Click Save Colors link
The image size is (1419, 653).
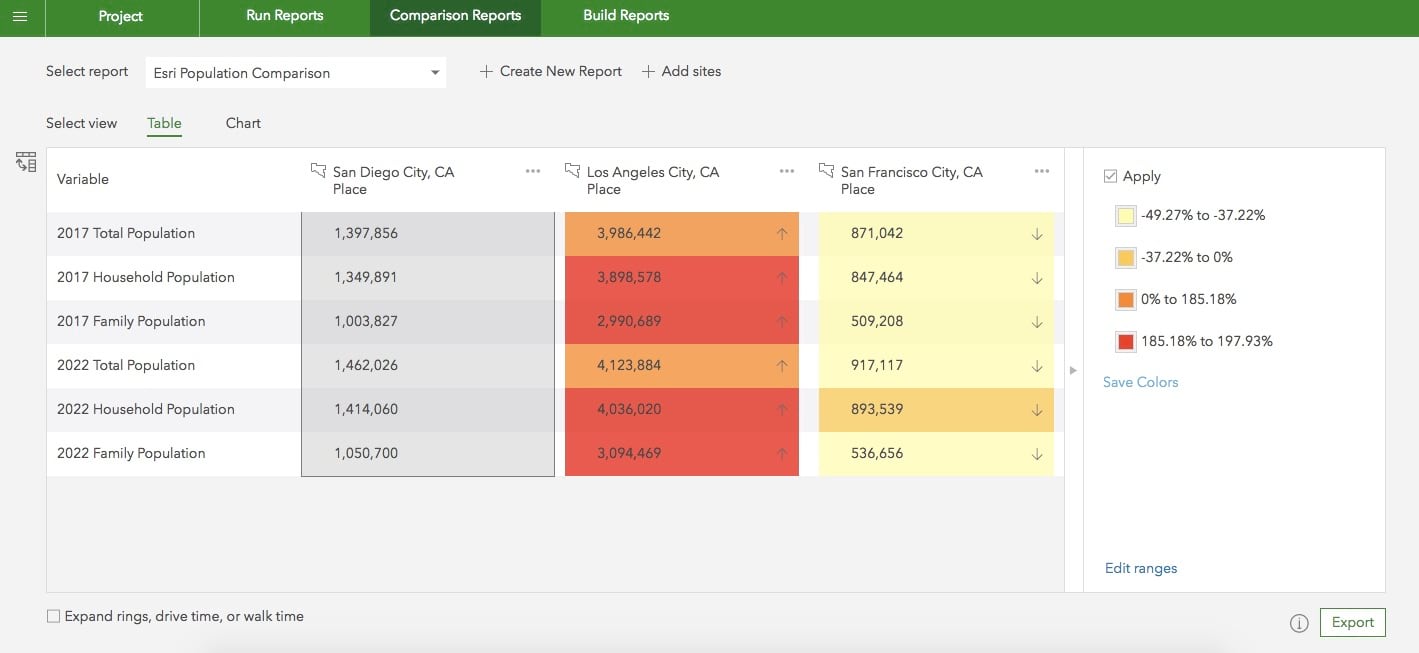coord(1141,382)
